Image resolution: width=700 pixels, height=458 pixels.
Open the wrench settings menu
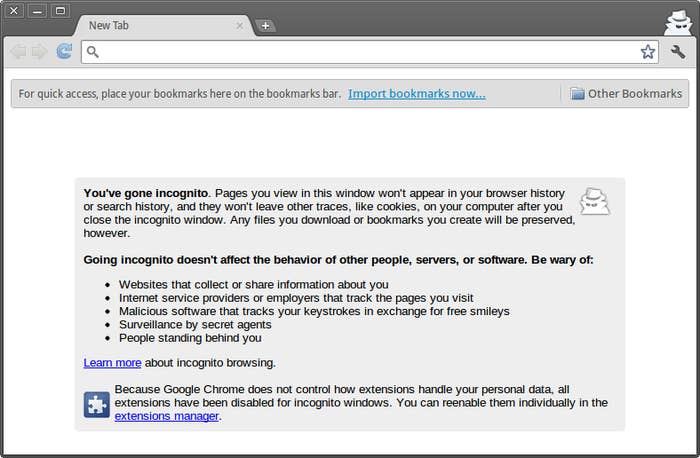(x=678, y=52)
